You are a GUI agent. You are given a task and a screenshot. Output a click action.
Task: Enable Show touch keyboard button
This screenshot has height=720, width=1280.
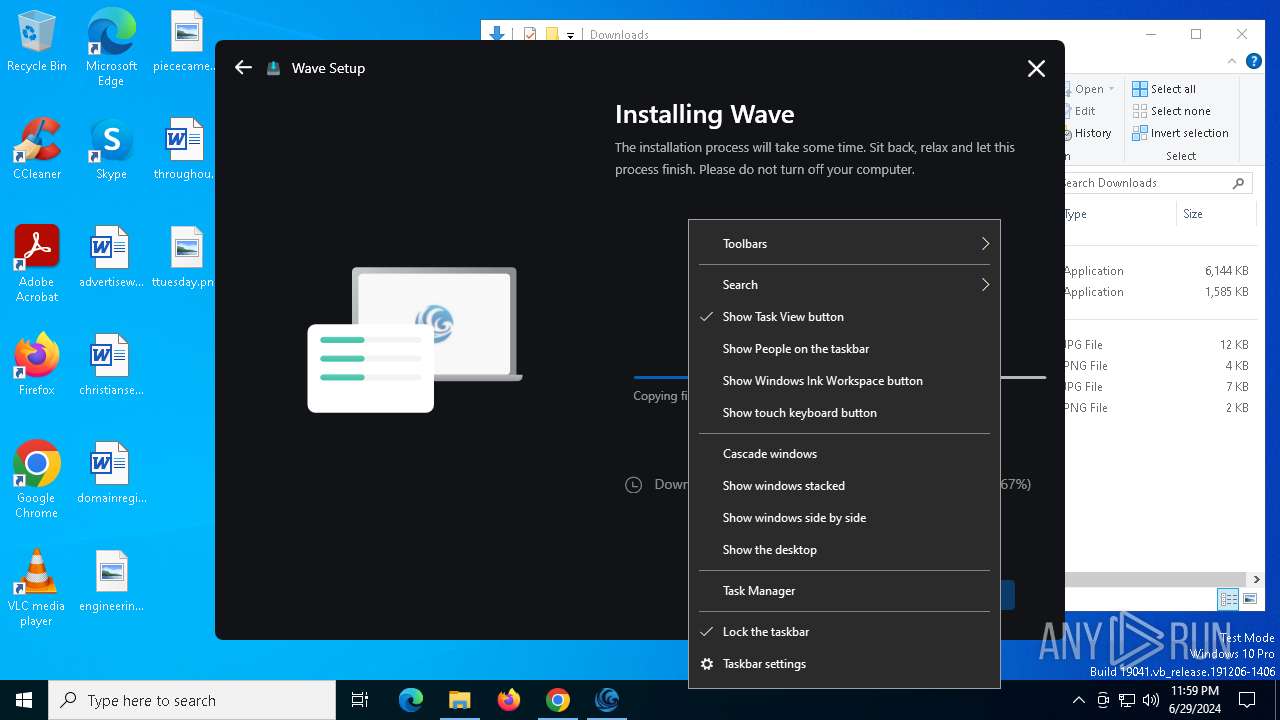[x=844, y=413]
